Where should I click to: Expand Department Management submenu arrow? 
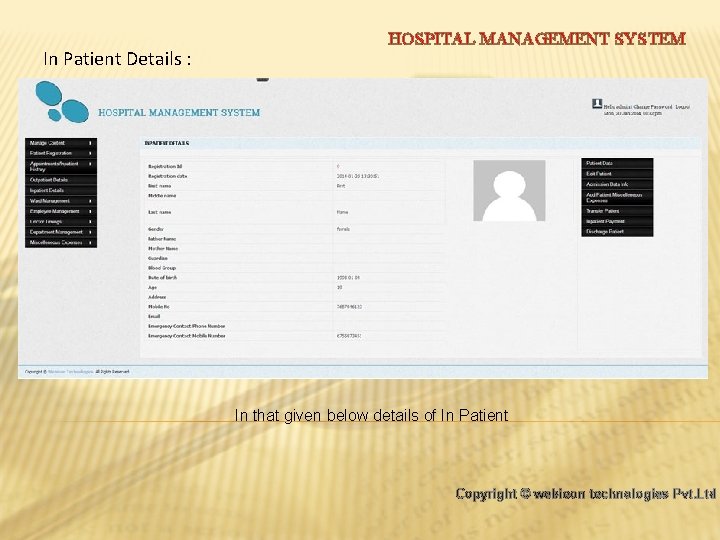(x=90, y=232)
